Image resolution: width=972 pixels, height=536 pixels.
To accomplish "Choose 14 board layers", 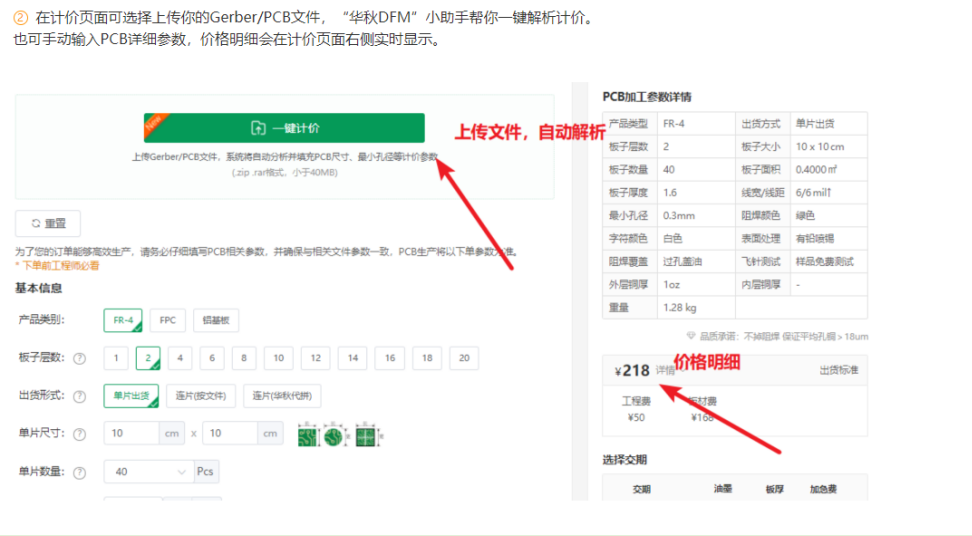I will click(353, 358).
